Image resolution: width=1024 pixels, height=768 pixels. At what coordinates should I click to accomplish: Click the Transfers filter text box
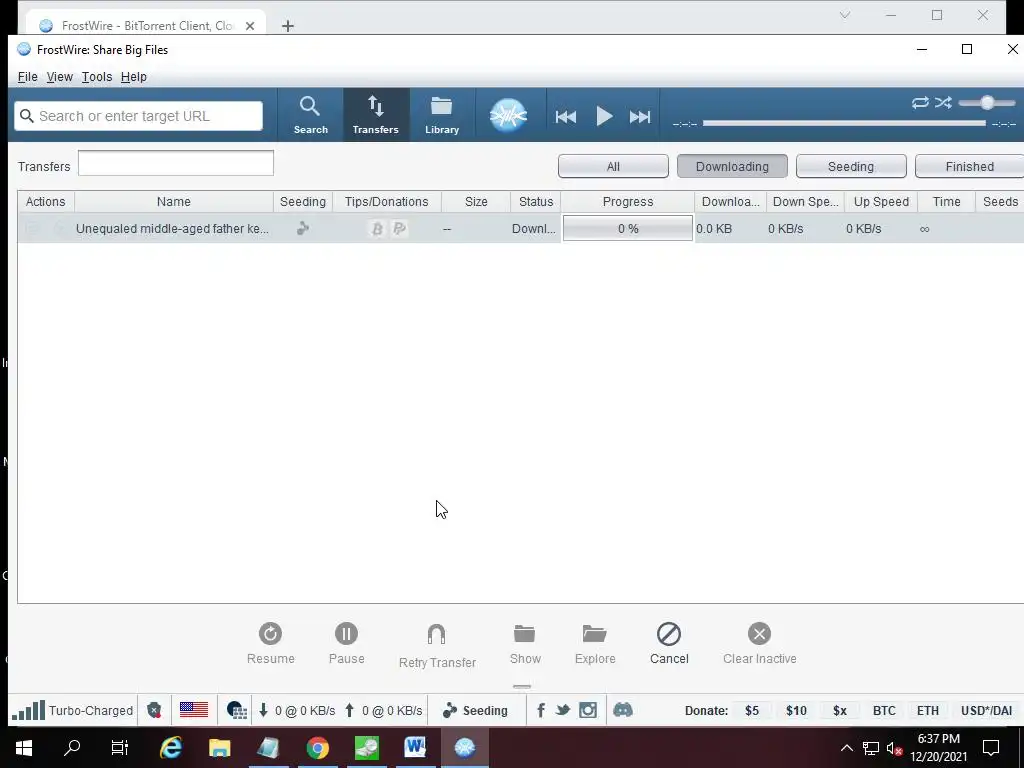[x=176, y=163]
